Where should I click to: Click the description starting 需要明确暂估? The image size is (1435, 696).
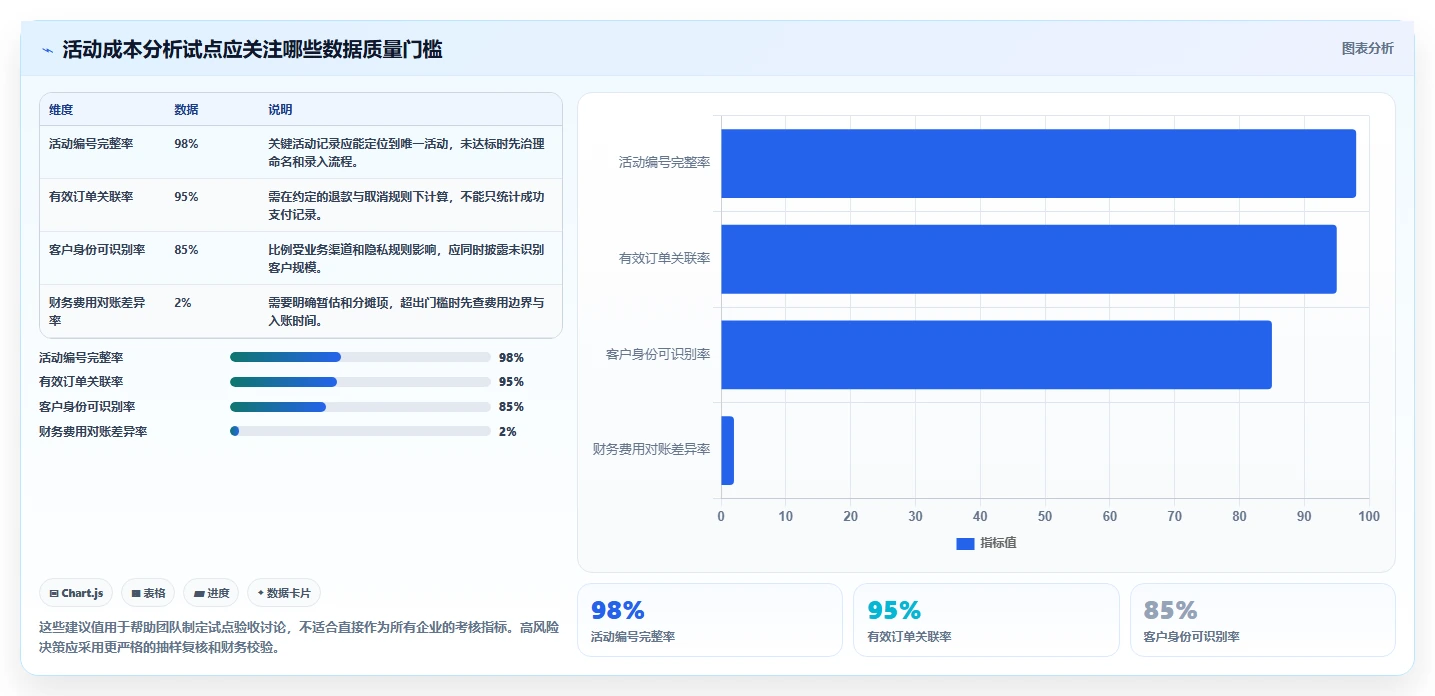(x=406, y=311)
